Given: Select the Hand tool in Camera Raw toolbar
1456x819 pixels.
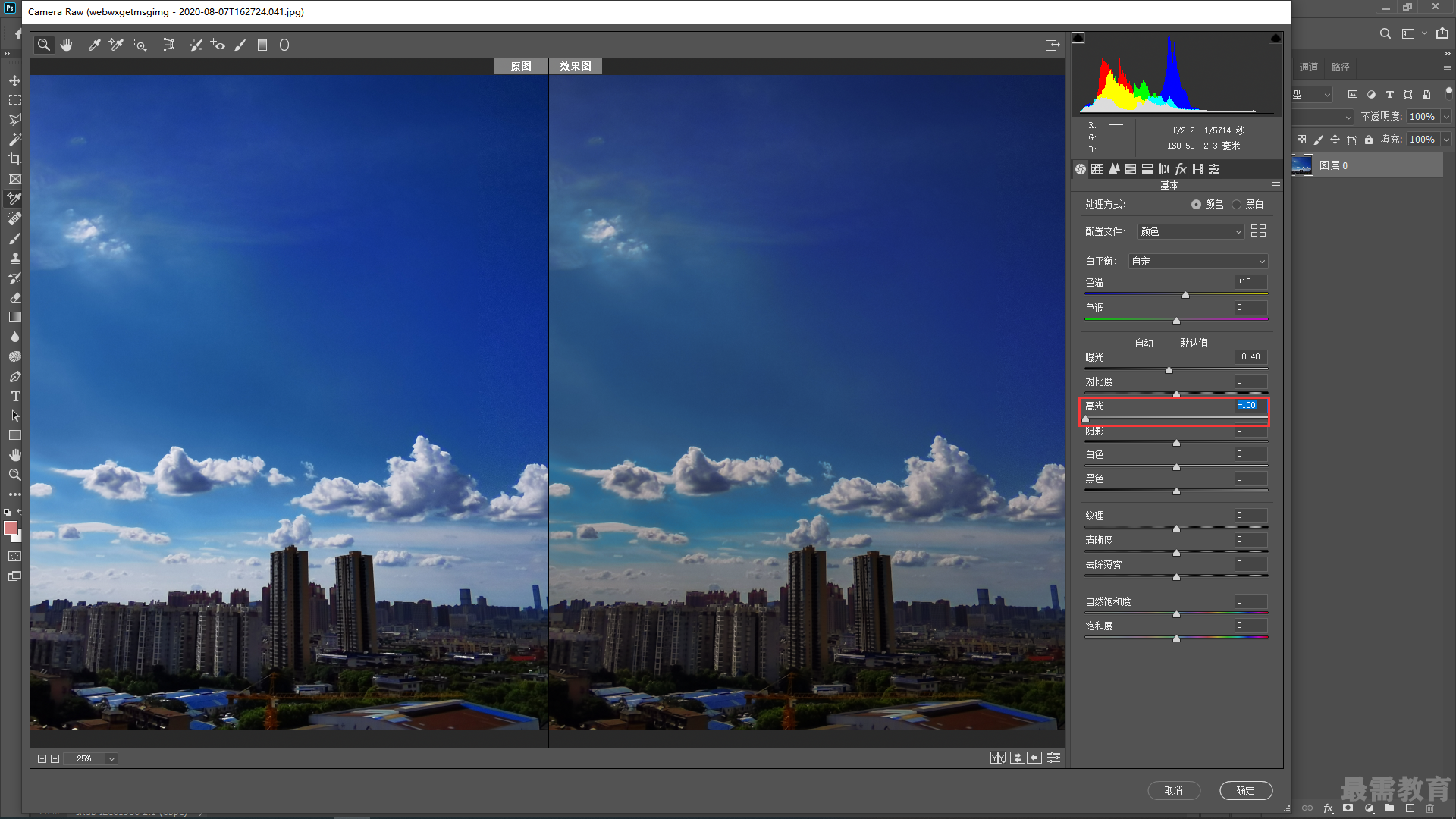Looking at the screenshot, I should pos(67,45).
